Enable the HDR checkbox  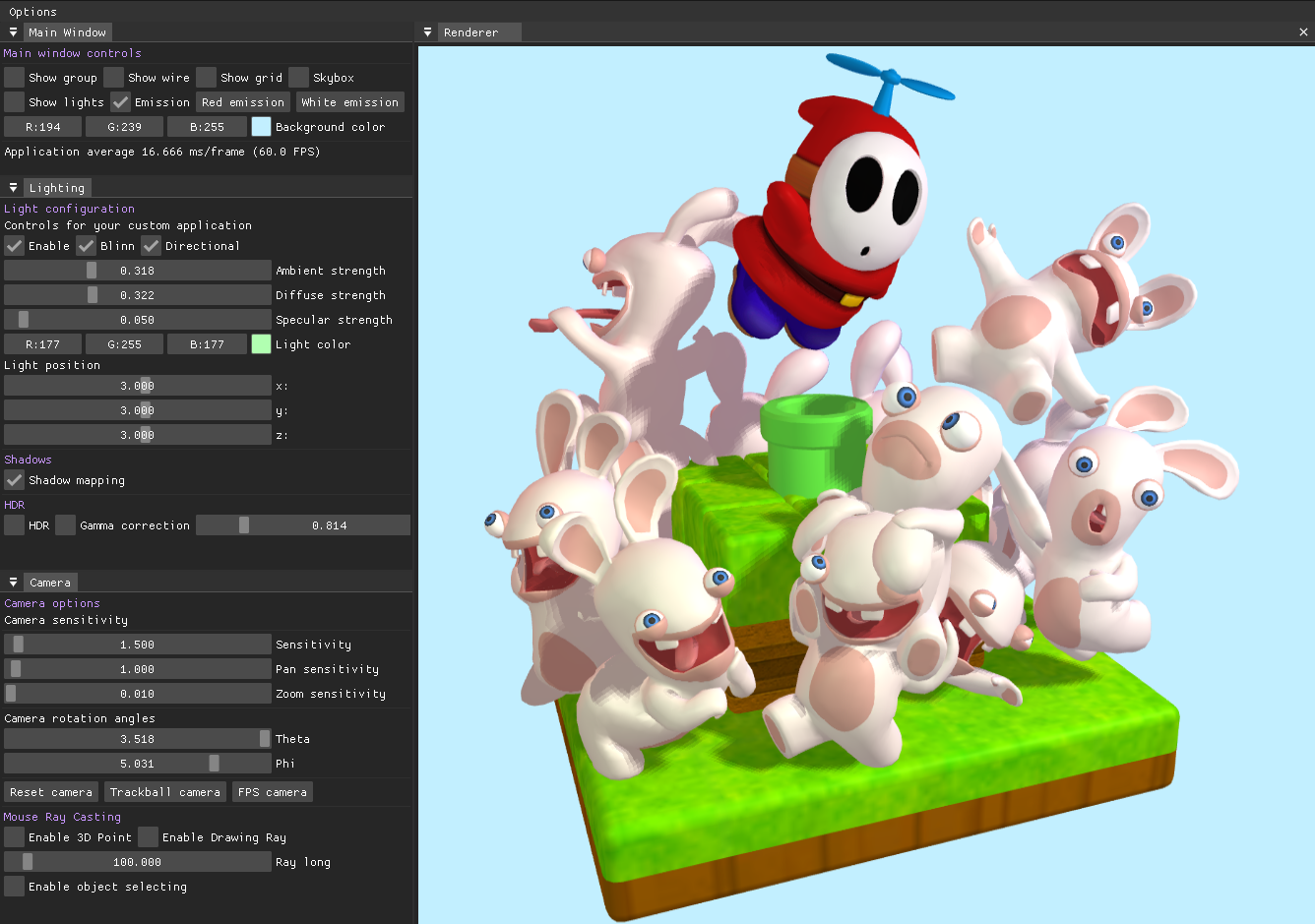pyautogui.click(x=14, y=525)
